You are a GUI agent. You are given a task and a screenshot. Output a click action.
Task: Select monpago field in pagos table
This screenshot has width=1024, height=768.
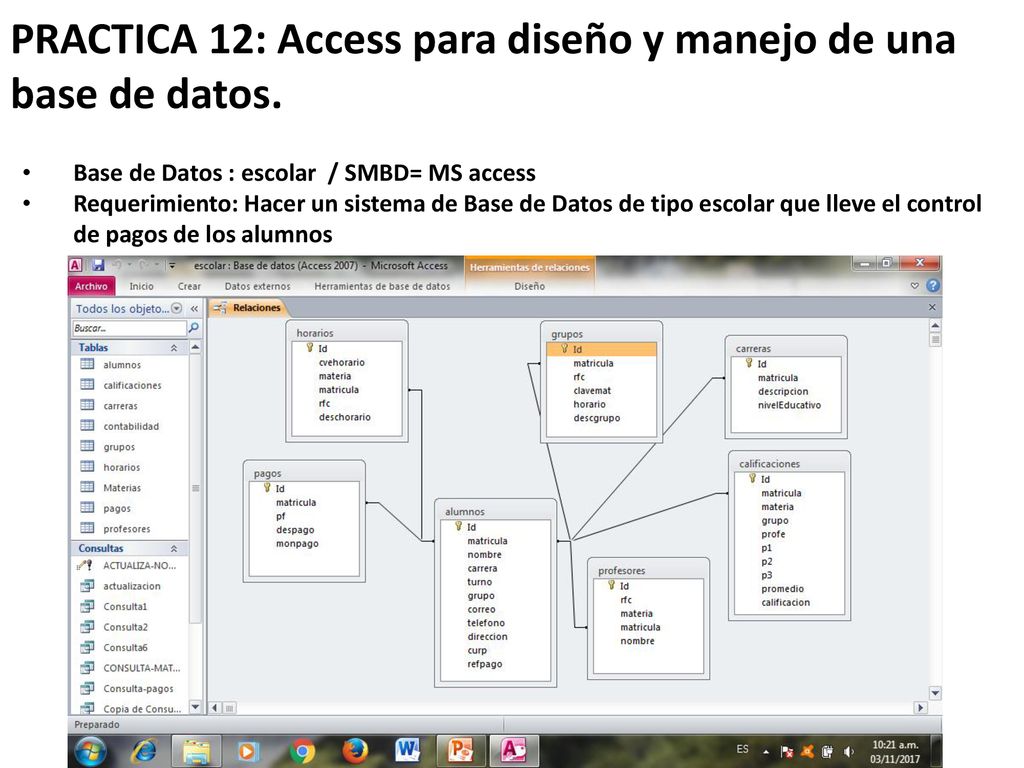coord(297,543)
